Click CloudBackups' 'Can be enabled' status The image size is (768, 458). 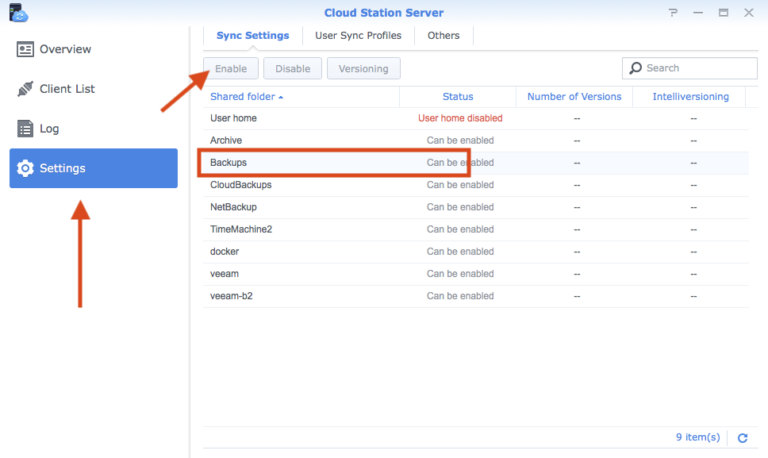(x=460, y=185)
